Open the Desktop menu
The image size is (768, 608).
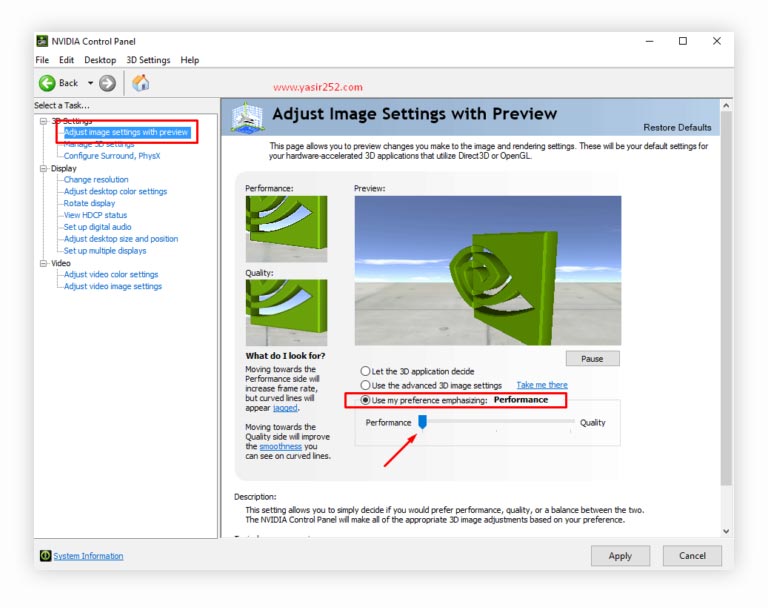point(100,60)
